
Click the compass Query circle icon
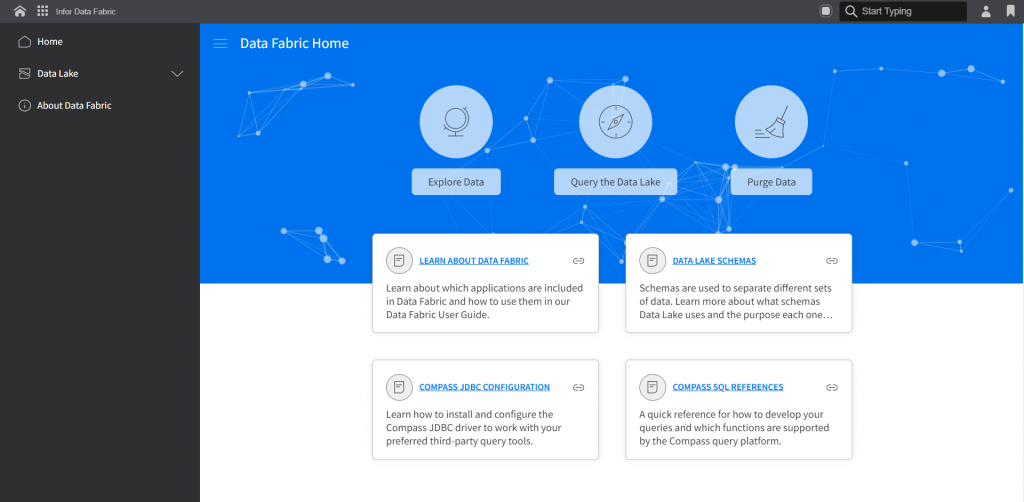point(615,122)
